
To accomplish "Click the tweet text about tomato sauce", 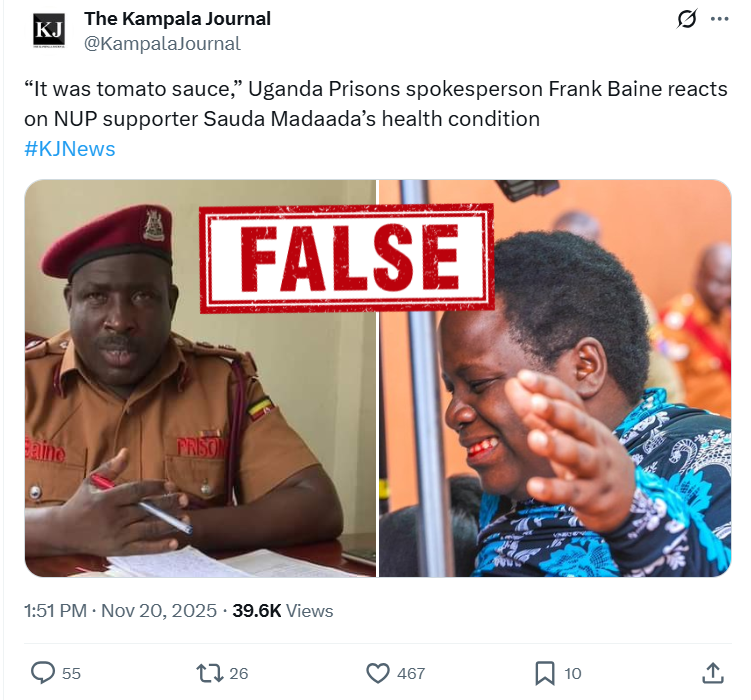I will (376, 104).
